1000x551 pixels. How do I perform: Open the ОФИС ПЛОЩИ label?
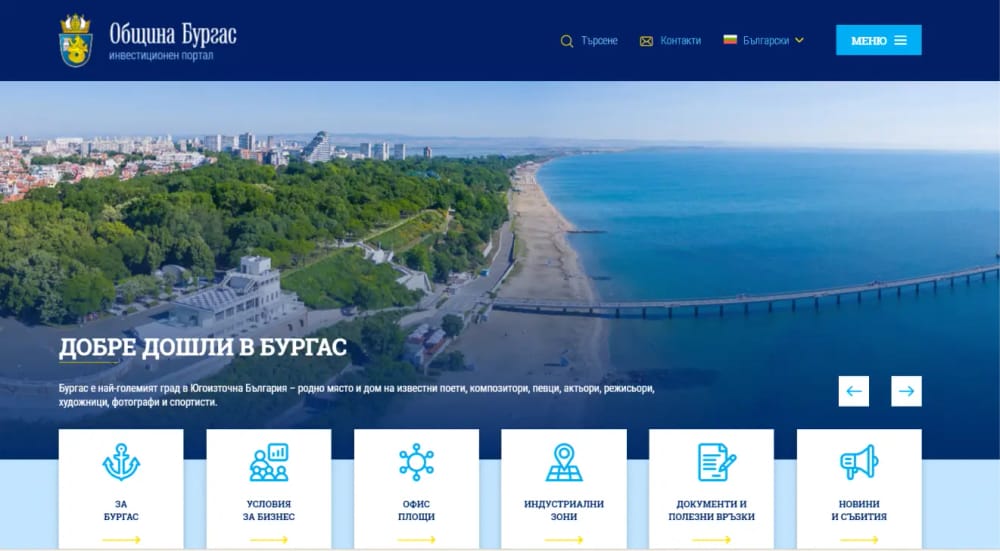click(x=416, y=510)
